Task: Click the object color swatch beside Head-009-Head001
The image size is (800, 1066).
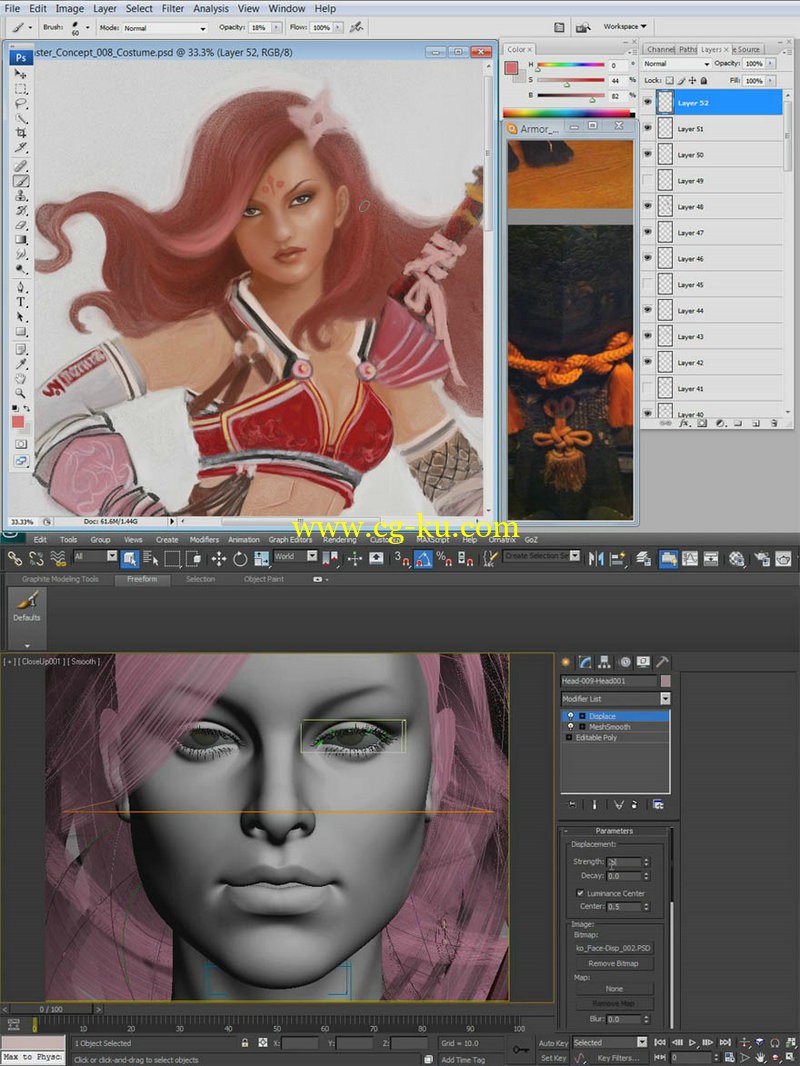Action: pyautogui.click(x=665, y=681)
